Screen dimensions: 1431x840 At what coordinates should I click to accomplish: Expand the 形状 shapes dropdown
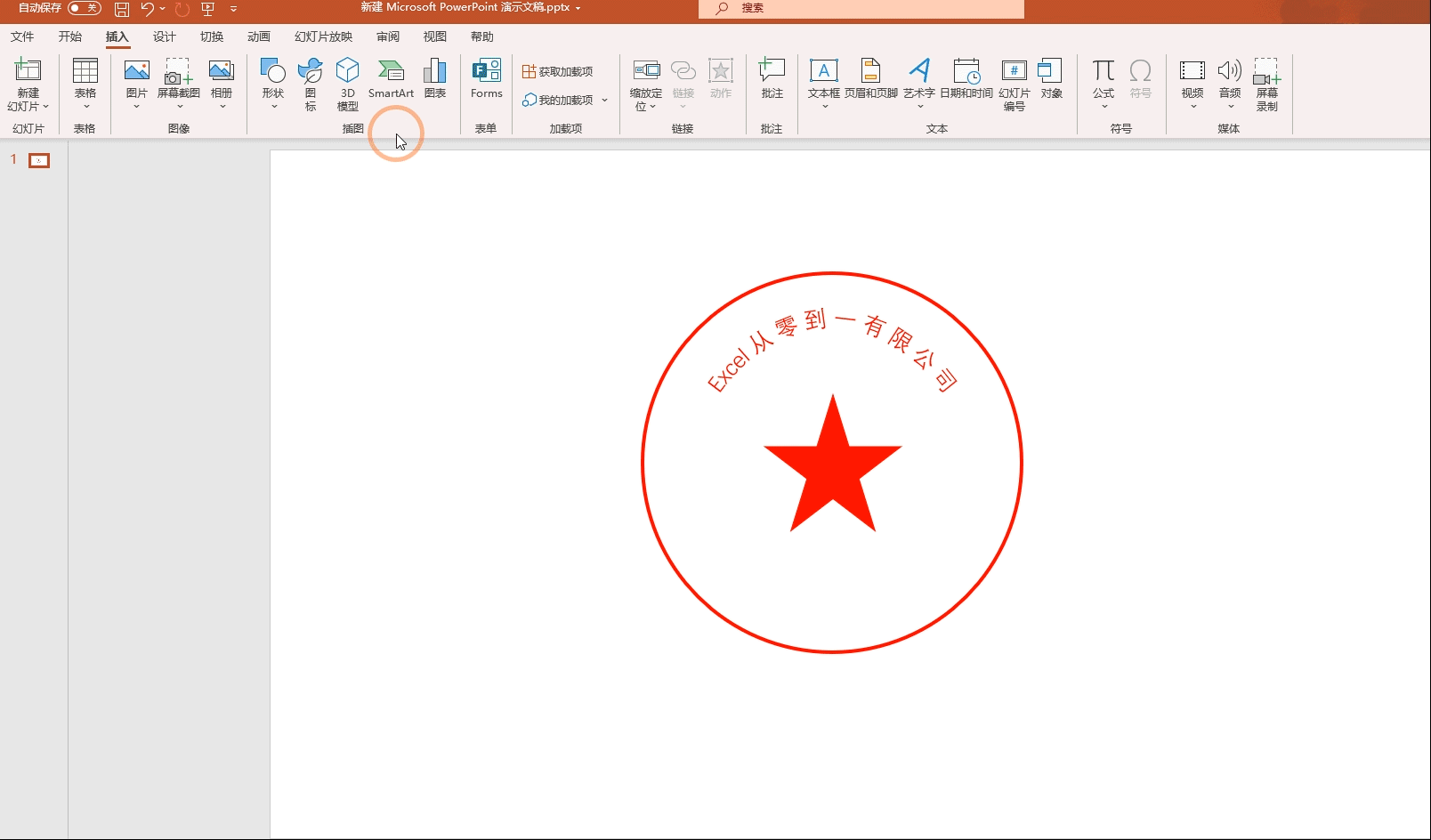pos(273,106)
